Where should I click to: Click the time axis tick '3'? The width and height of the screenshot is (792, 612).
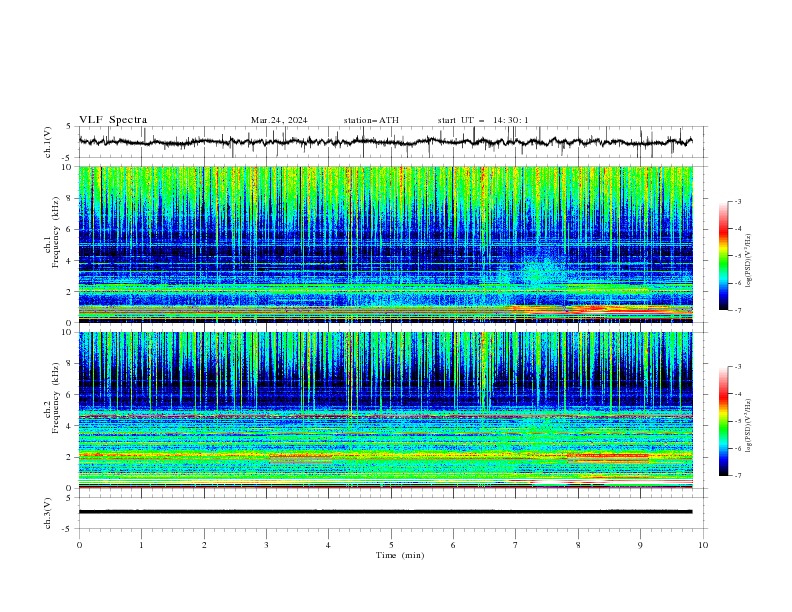coord(266,545)
